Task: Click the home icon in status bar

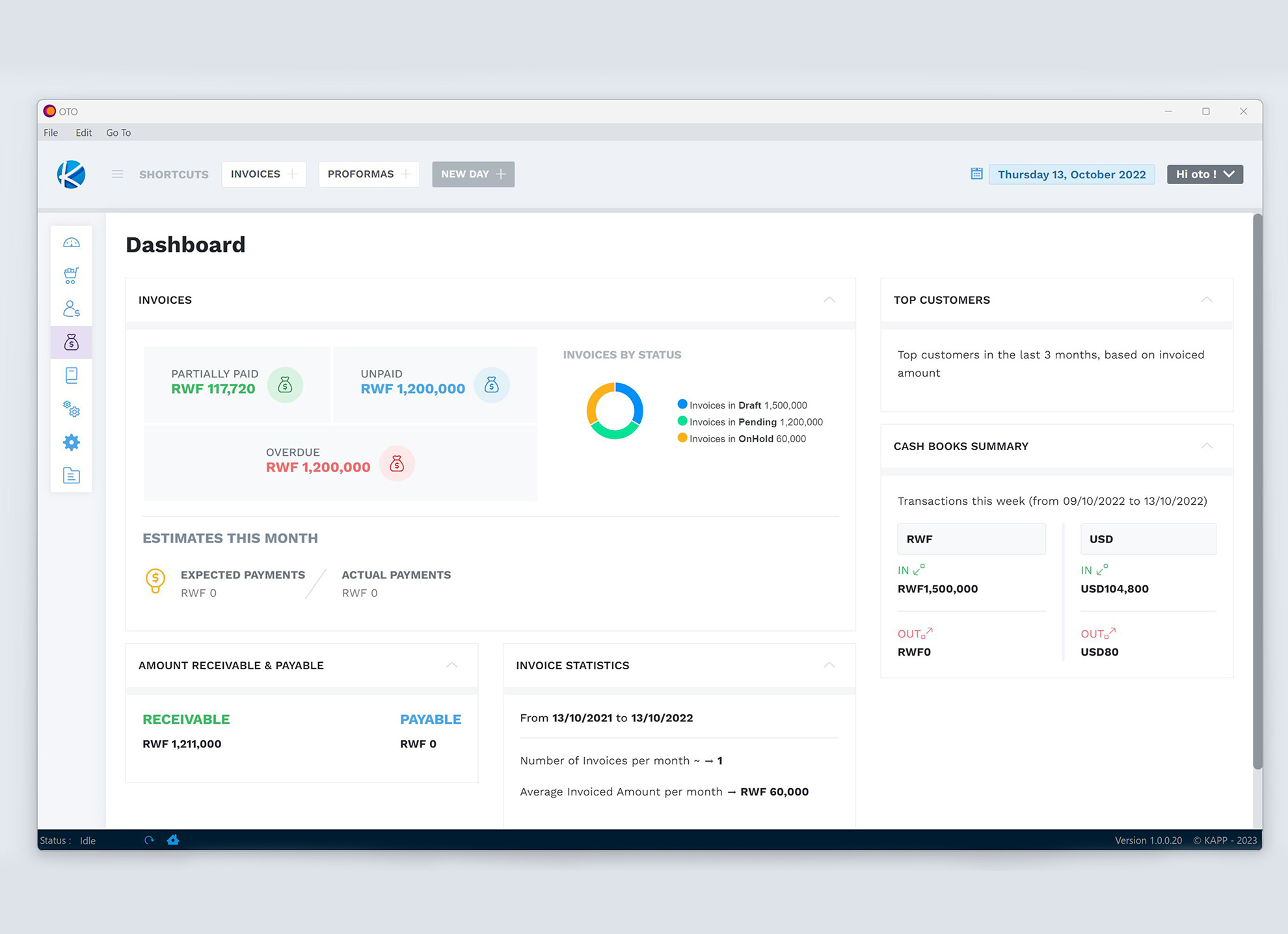Action: tap(173, 840)
